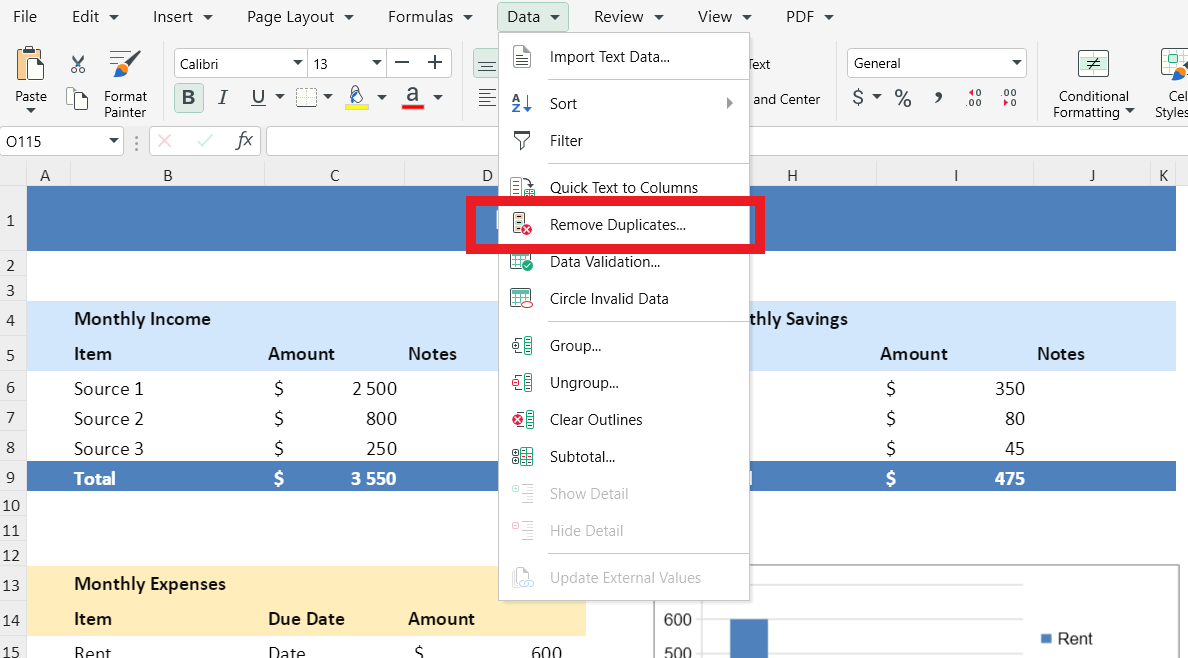Screen dimensions: 1188x658
Task: Click the Cut scissors icon
Action: click(78, 65)
